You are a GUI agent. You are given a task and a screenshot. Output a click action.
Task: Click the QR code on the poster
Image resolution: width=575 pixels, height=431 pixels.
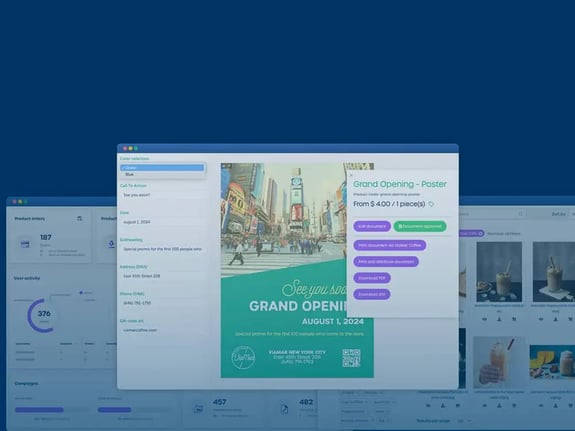tap(351, 358)
